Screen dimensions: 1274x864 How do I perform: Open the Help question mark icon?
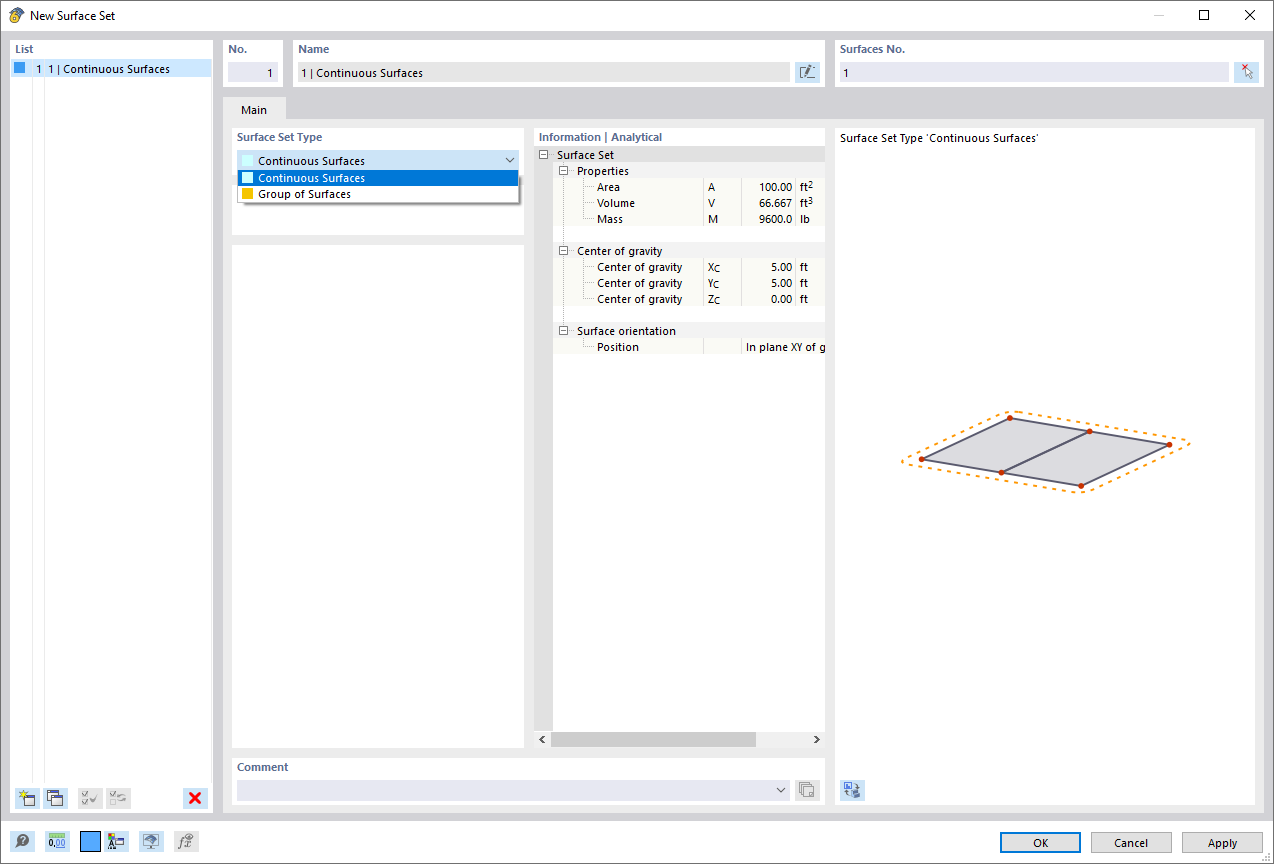pyautogui.click(x=22, y=841)
